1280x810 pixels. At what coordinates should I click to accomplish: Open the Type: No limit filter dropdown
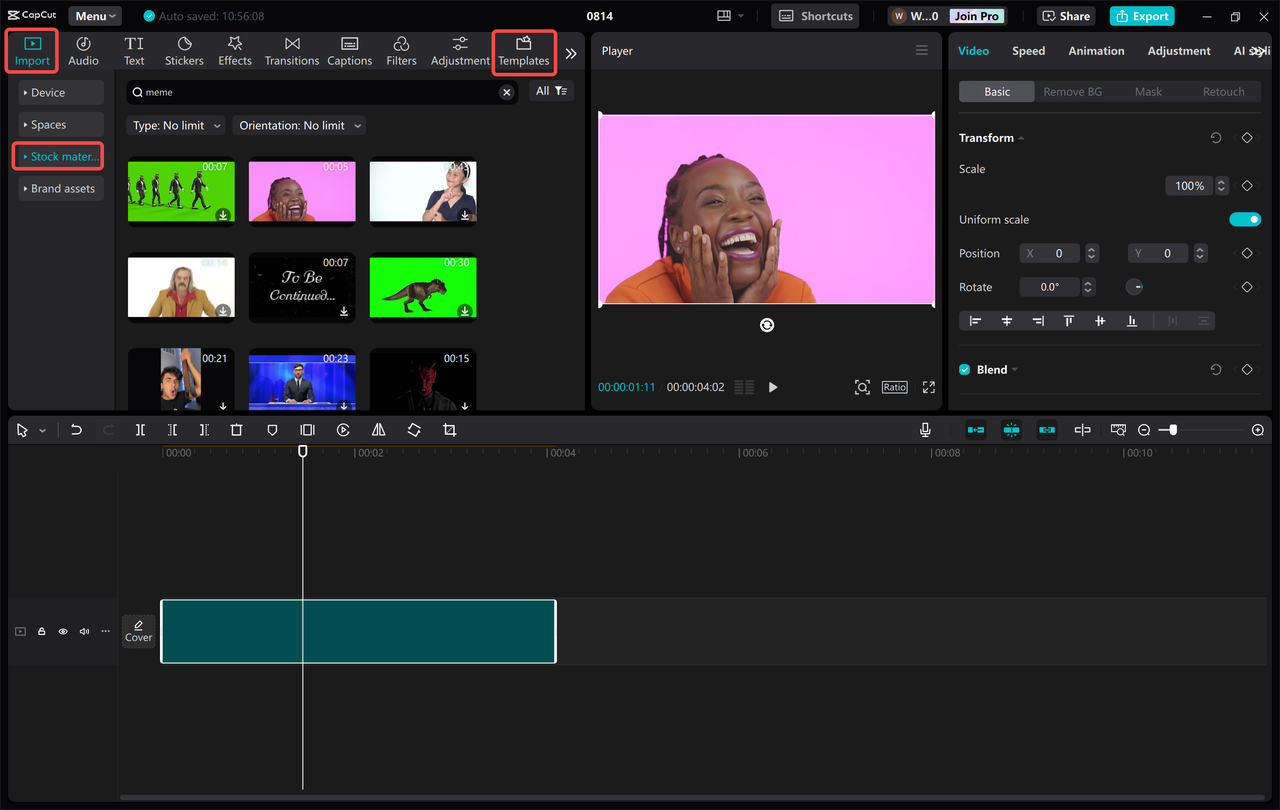[175, 125]
